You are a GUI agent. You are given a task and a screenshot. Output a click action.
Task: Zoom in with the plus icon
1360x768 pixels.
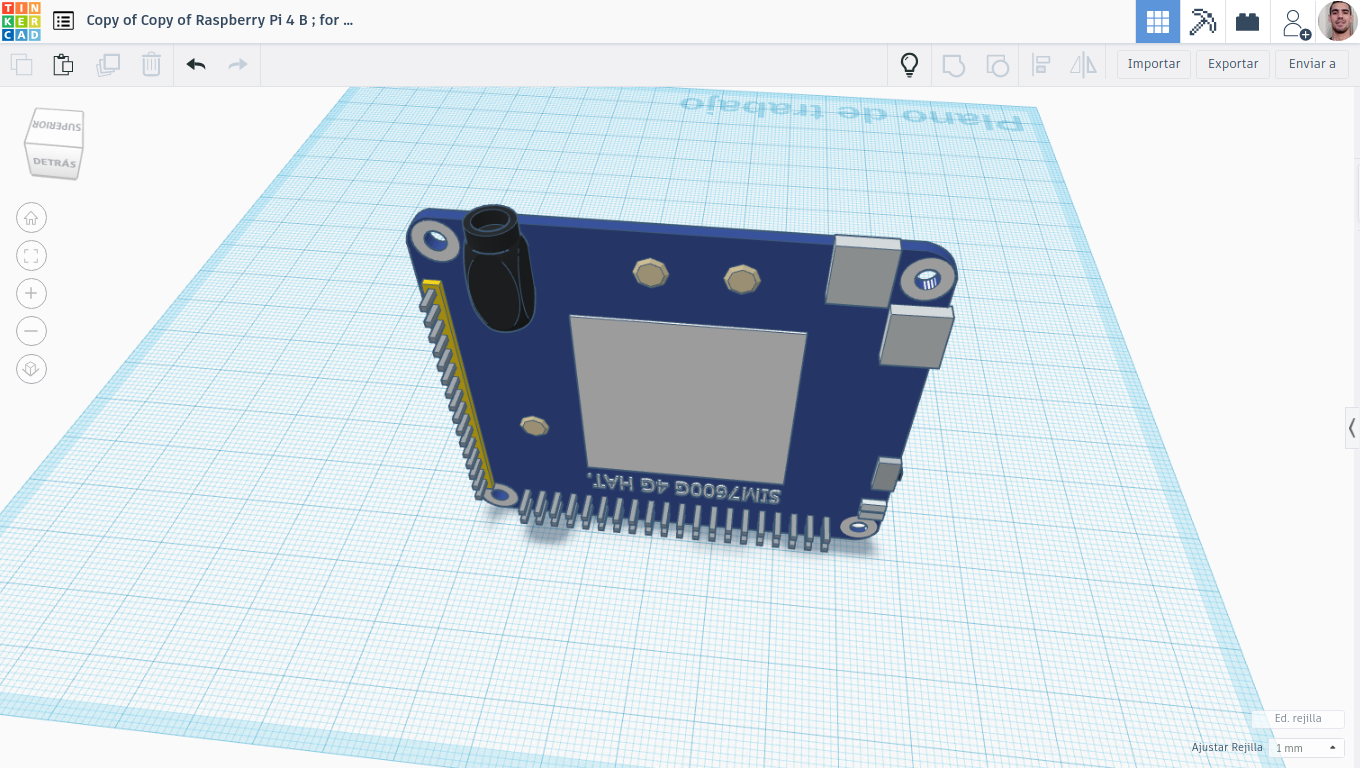31,293
